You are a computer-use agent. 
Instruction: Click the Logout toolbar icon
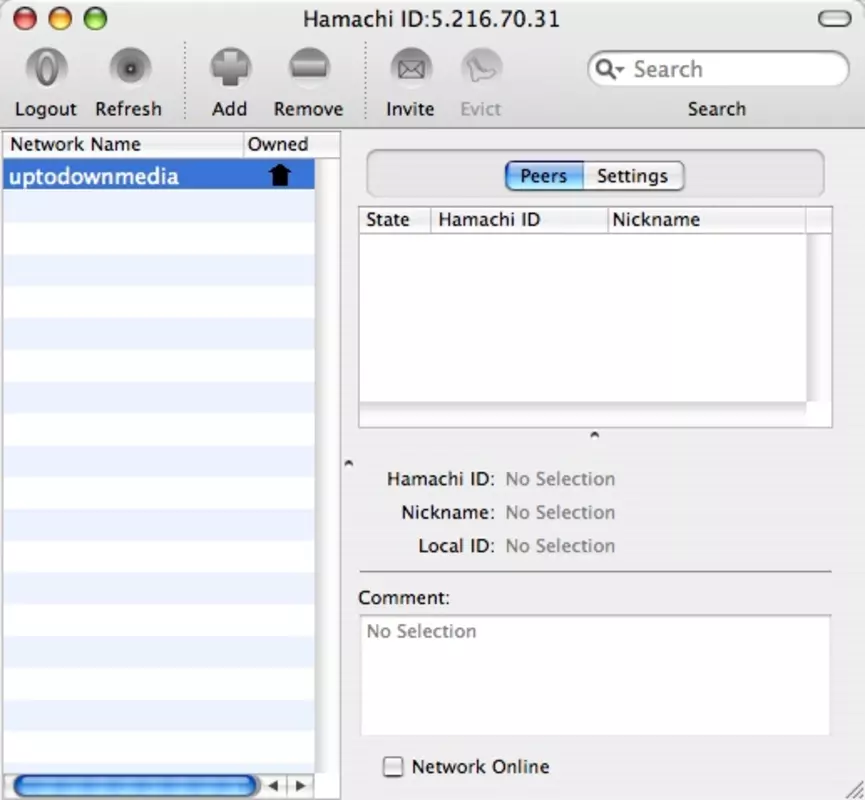click(46, 68)
